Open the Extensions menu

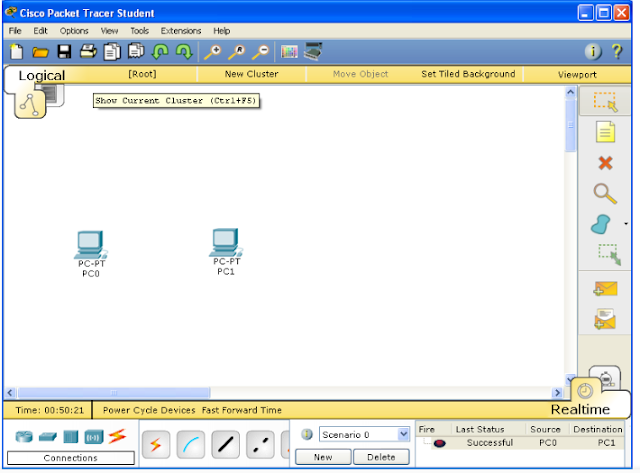point(181,31)
